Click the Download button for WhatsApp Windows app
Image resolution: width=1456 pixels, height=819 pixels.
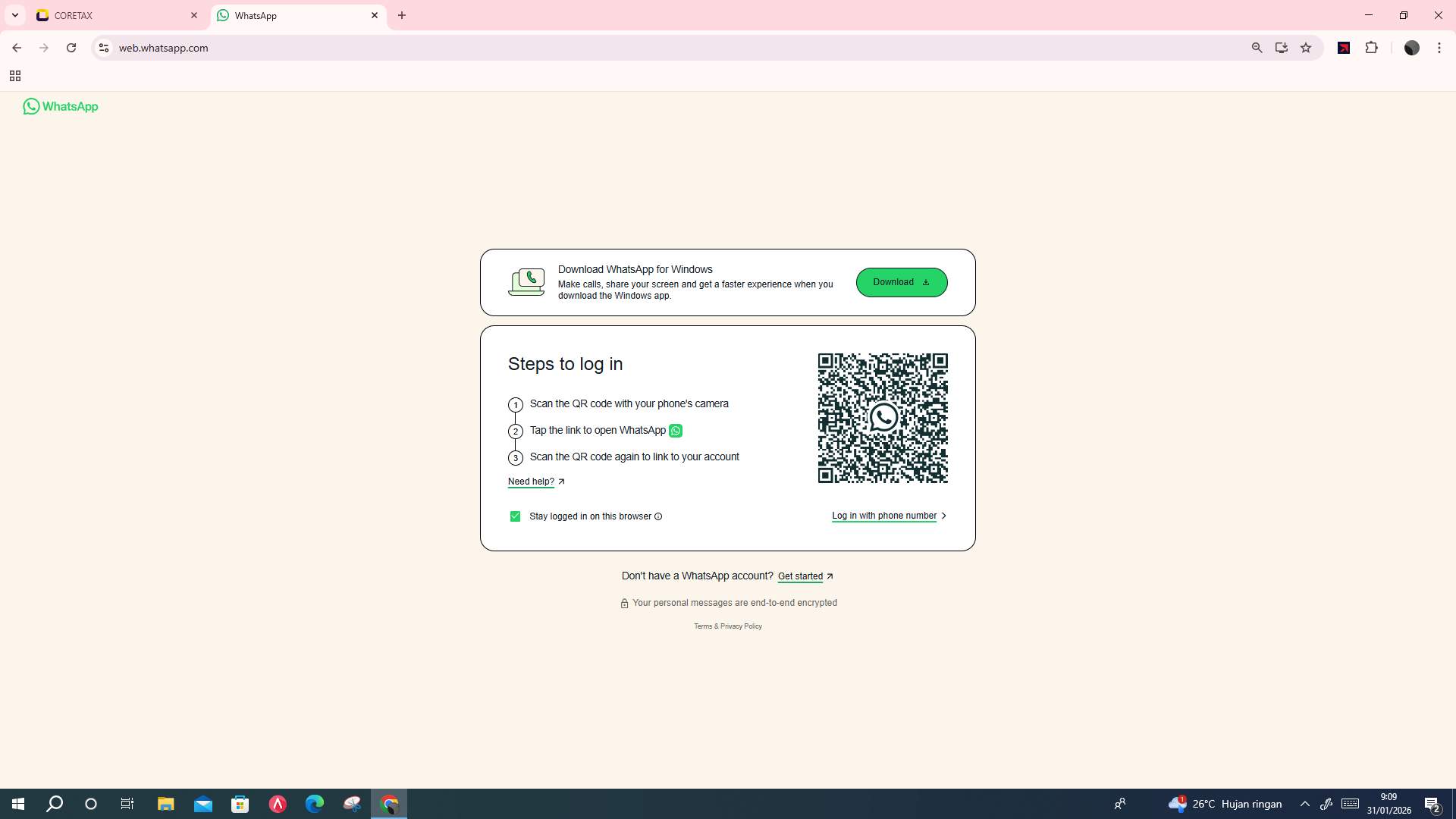click(902, 282)
